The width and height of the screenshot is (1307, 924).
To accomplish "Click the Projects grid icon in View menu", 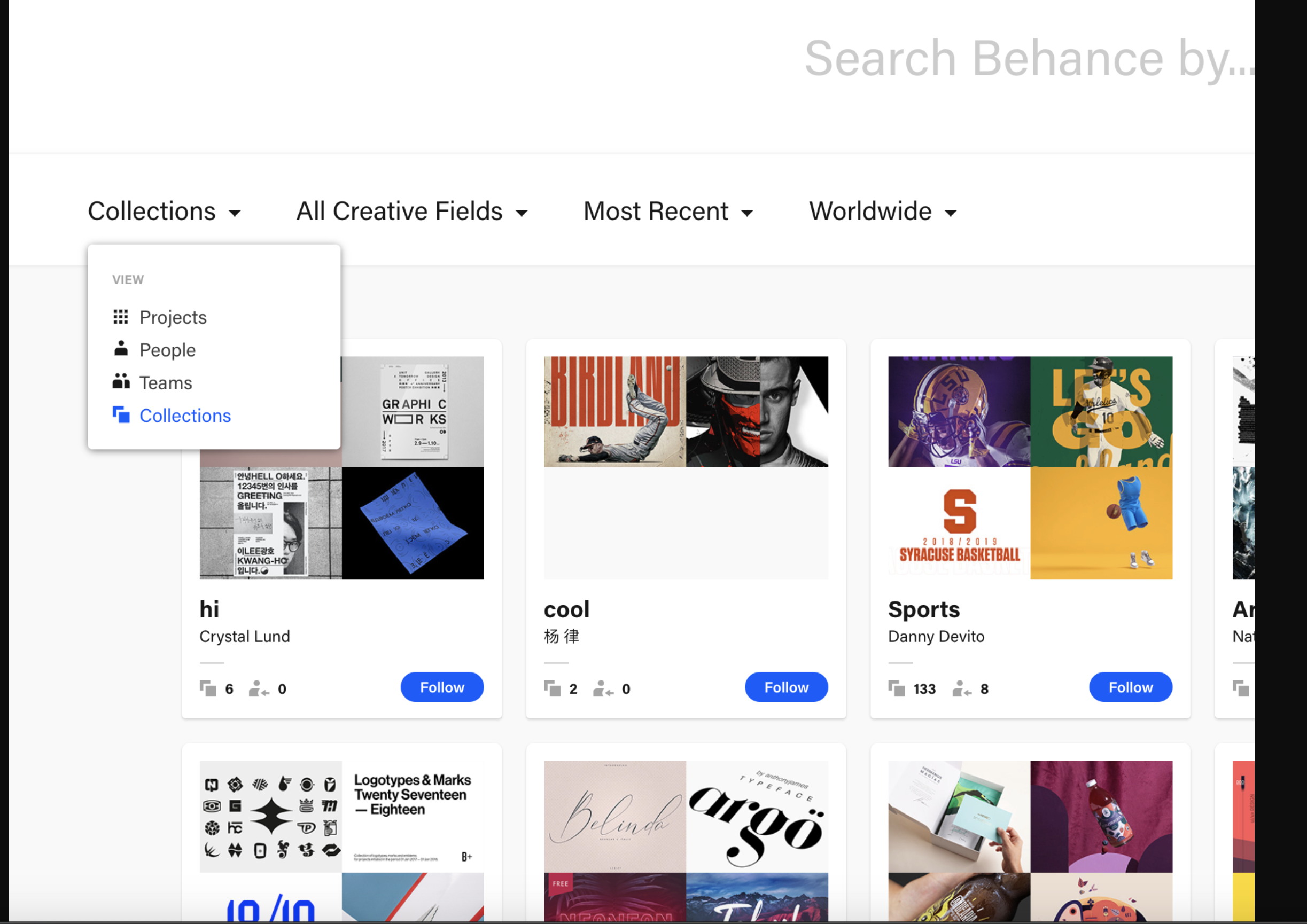I will [x=121, y=317].
